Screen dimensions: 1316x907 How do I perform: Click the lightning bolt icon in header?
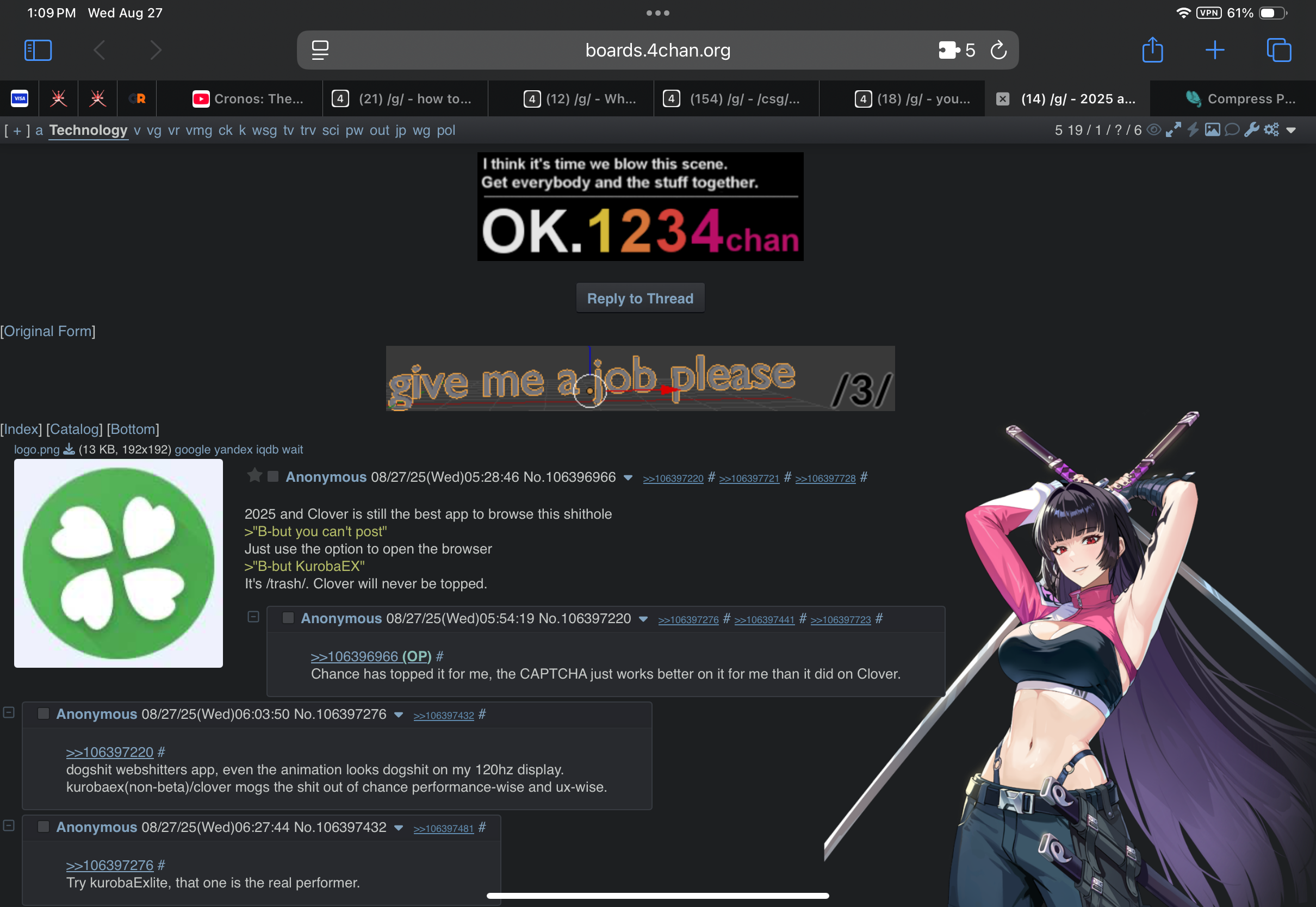(x=1193, y=130)
